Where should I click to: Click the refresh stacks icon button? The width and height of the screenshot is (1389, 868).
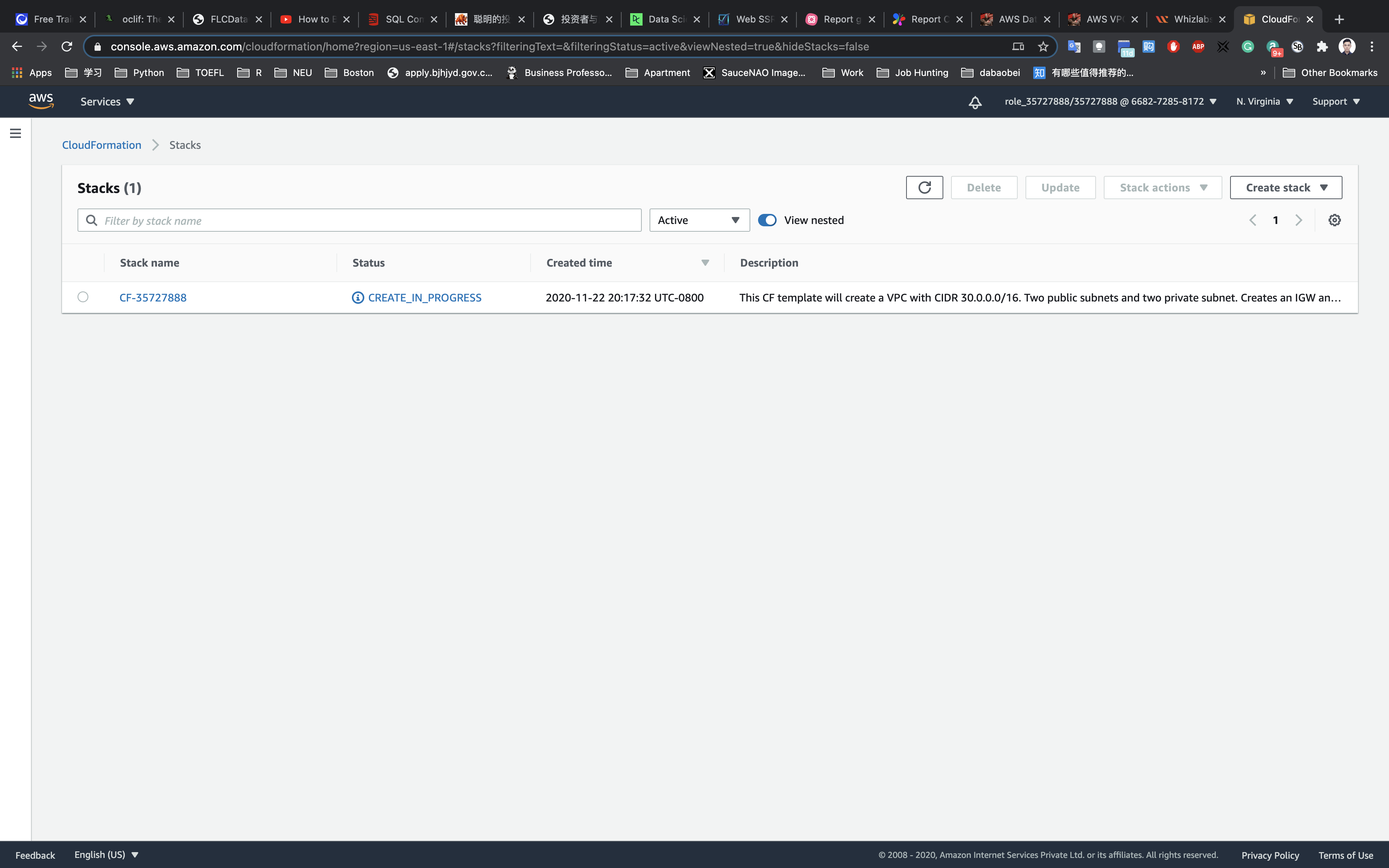[924, 188]
